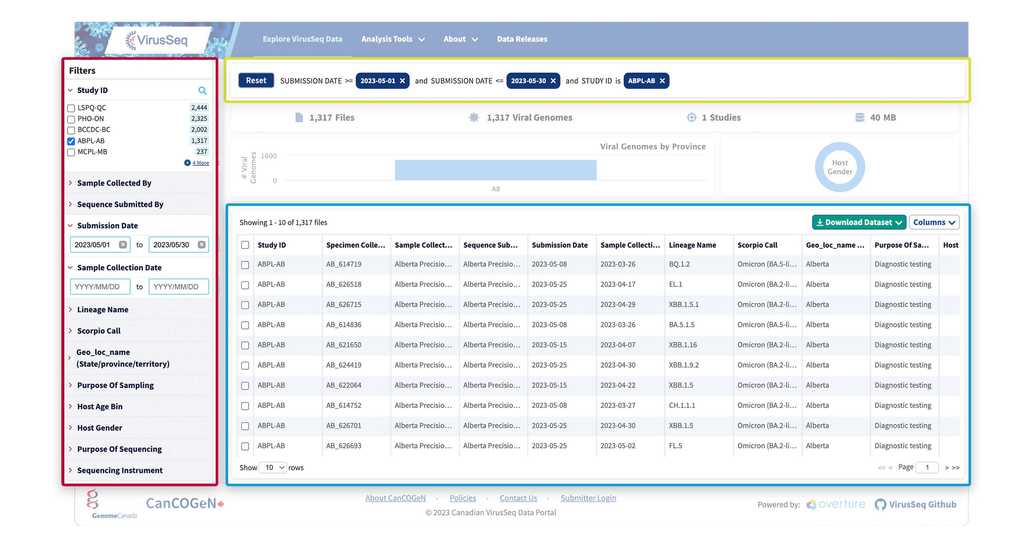Open the About menu
The image size is (1035, 539).
[x=461, y=39]
